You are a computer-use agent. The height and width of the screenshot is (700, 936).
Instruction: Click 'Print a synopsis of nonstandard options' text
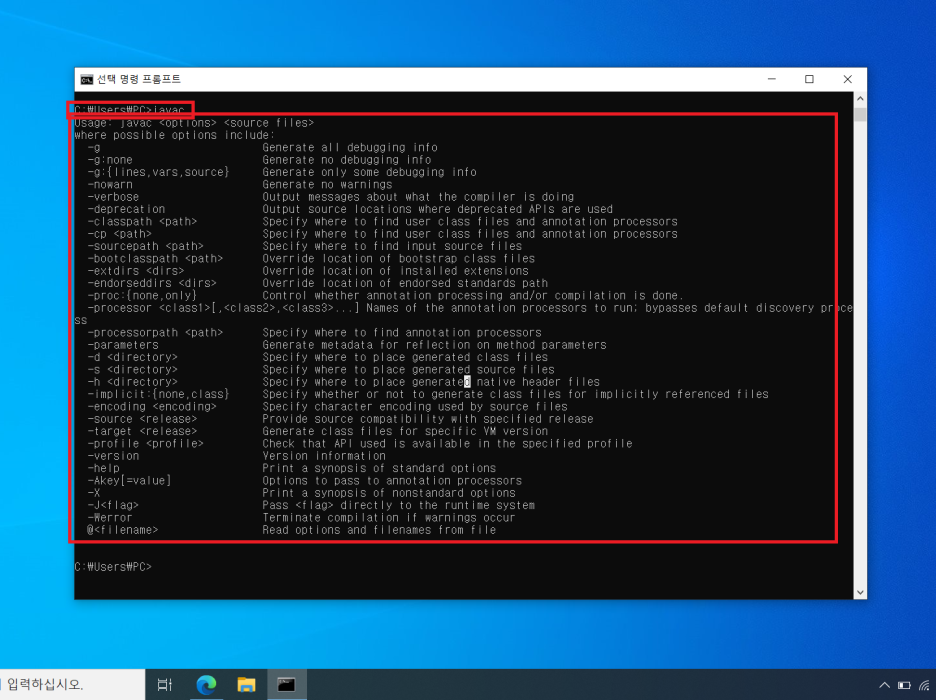pos(389,493)
